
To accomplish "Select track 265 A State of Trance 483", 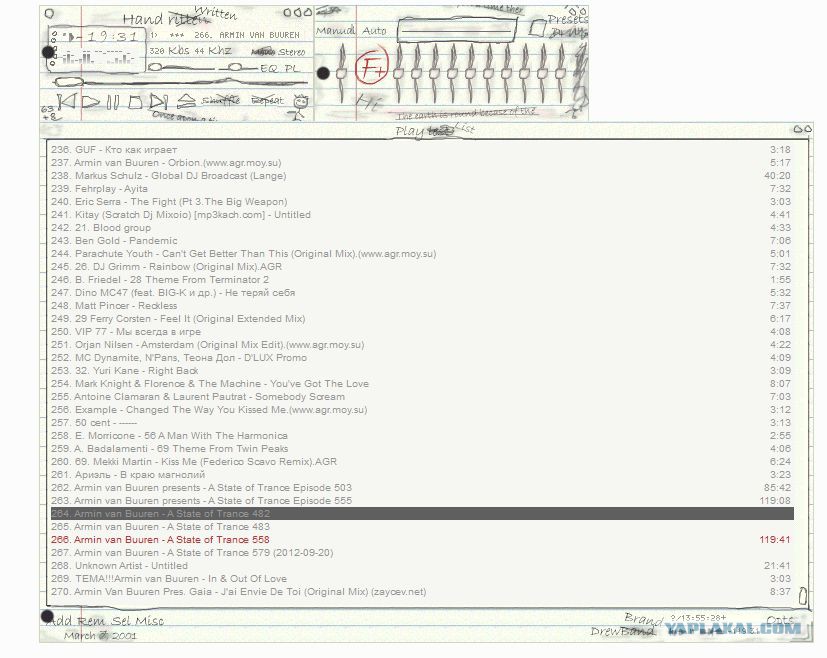I will pos(422,527).
